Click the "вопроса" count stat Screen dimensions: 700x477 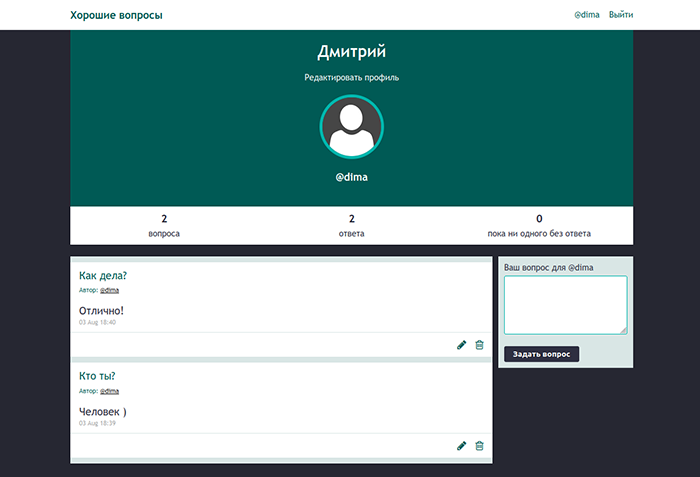164,226
